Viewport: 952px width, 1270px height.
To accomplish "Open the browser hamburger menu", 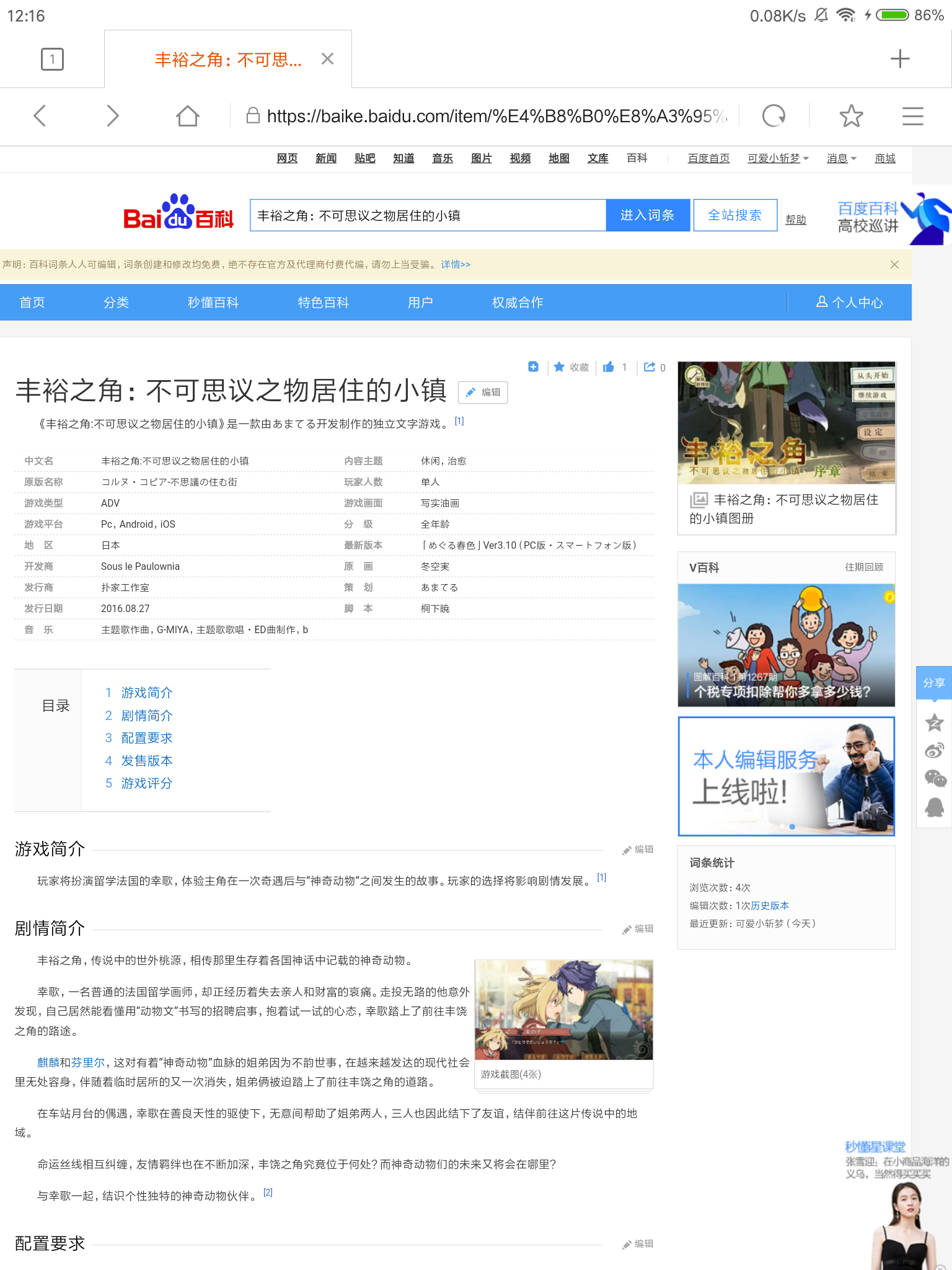I will tap(912, 116).
